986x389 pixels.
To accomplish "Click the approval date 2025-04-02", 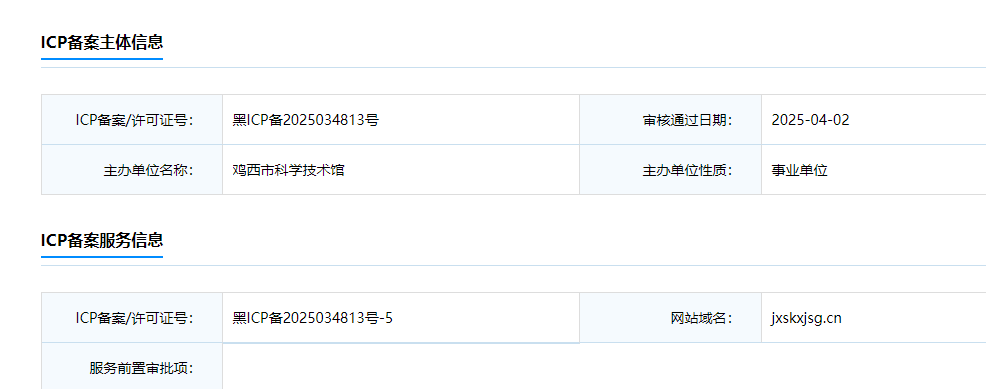I will 811,120.
